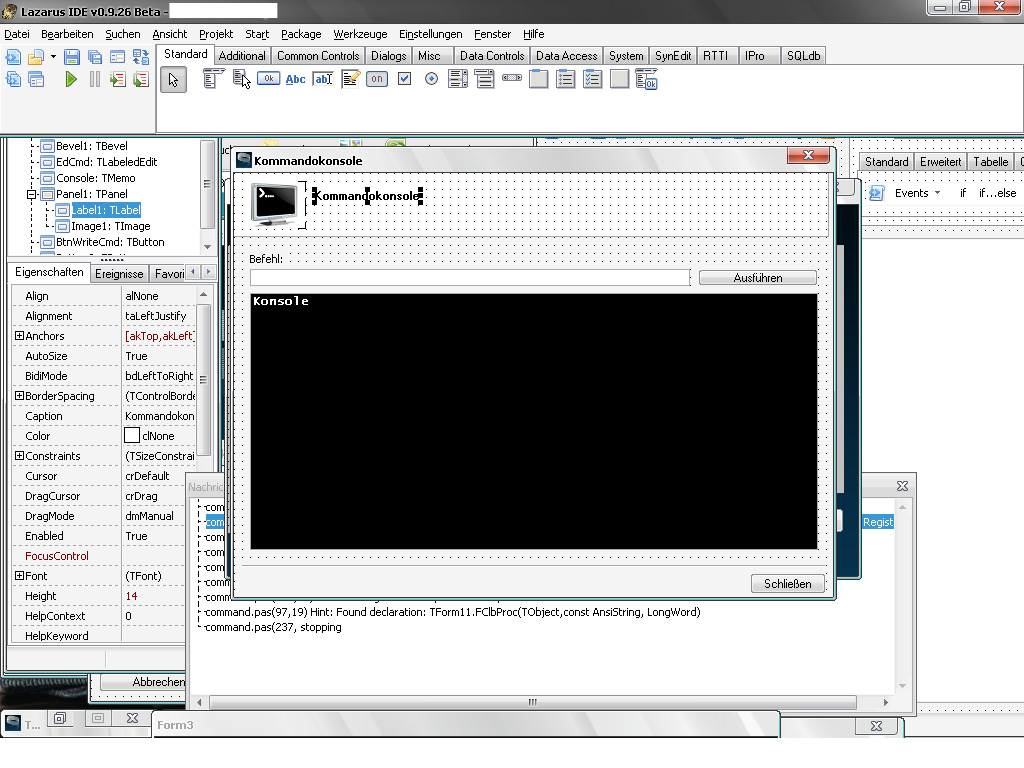The image size is (1024, 768).
Task: Open the Datei menu
Action: pos(16,34)
